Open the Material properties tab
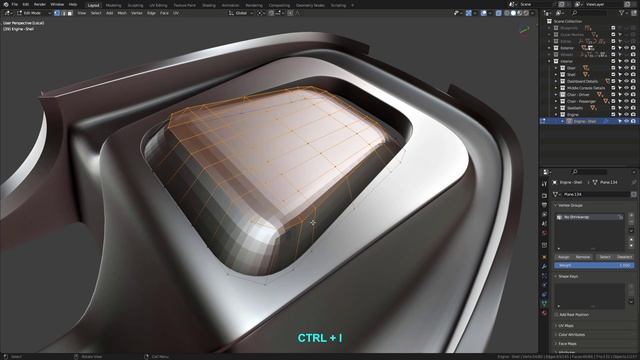640x360 pixels. coord(544,313)
